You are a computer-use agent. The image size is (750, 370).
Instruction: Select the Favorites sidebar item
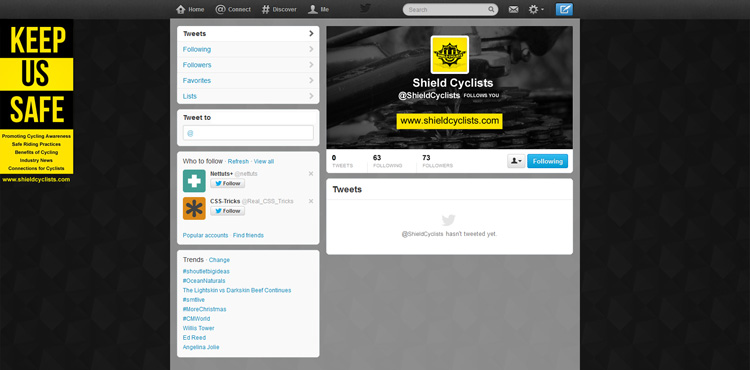tap(248, 81)
